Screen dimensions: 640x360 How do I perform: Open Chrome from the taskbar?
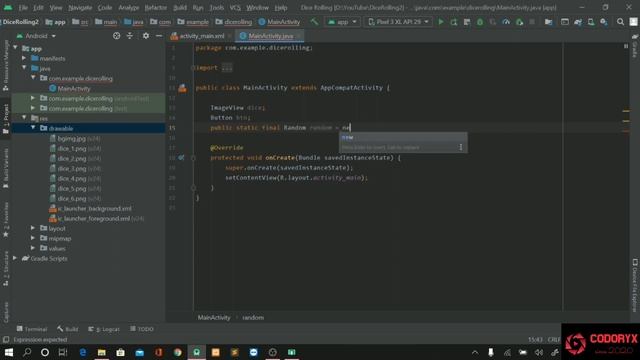(x=178, y=352)
